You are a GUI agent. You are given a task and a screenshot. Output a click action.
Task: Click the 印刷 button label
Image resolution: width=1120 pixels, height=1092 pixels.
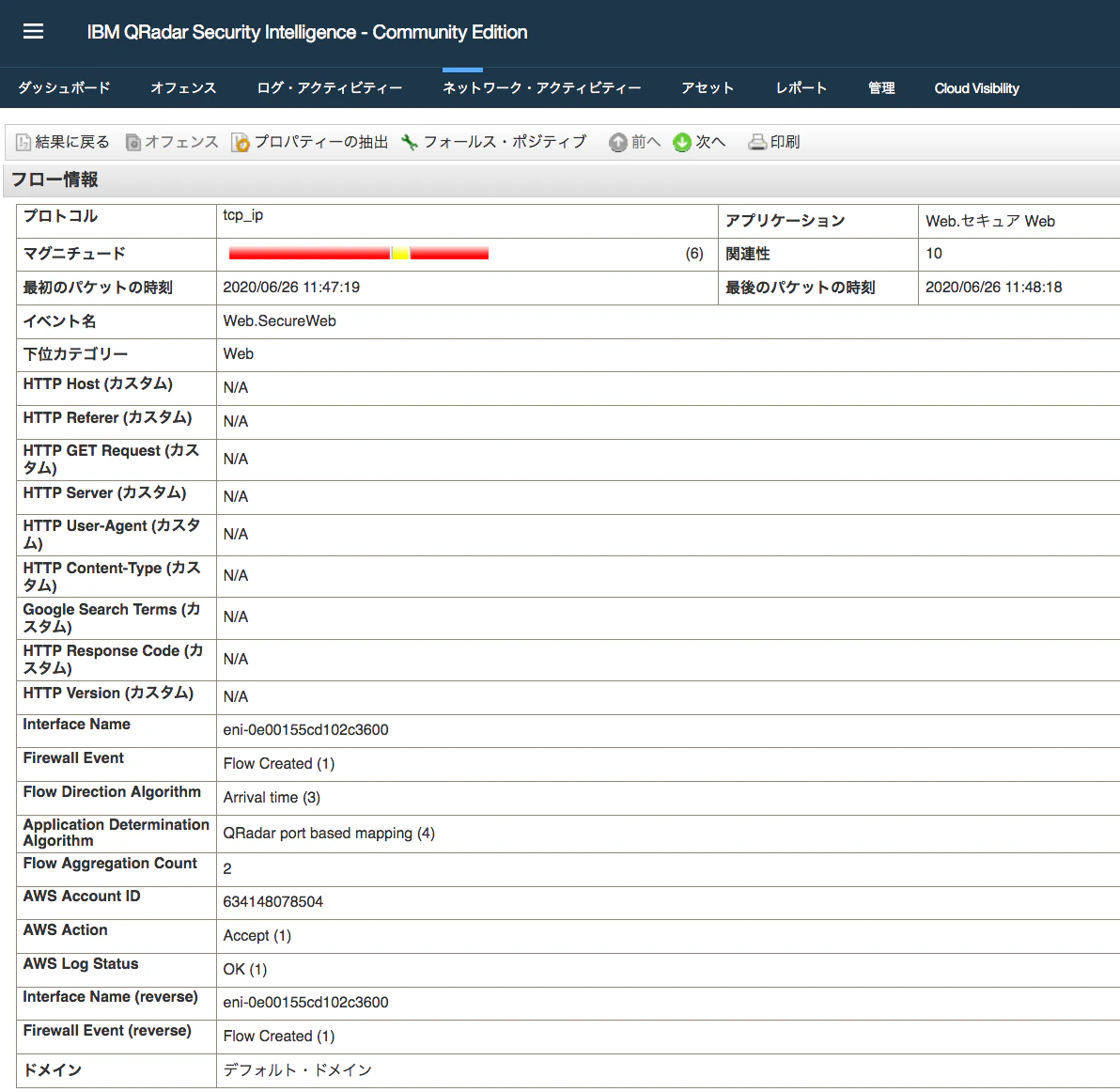tap(785, 142)
